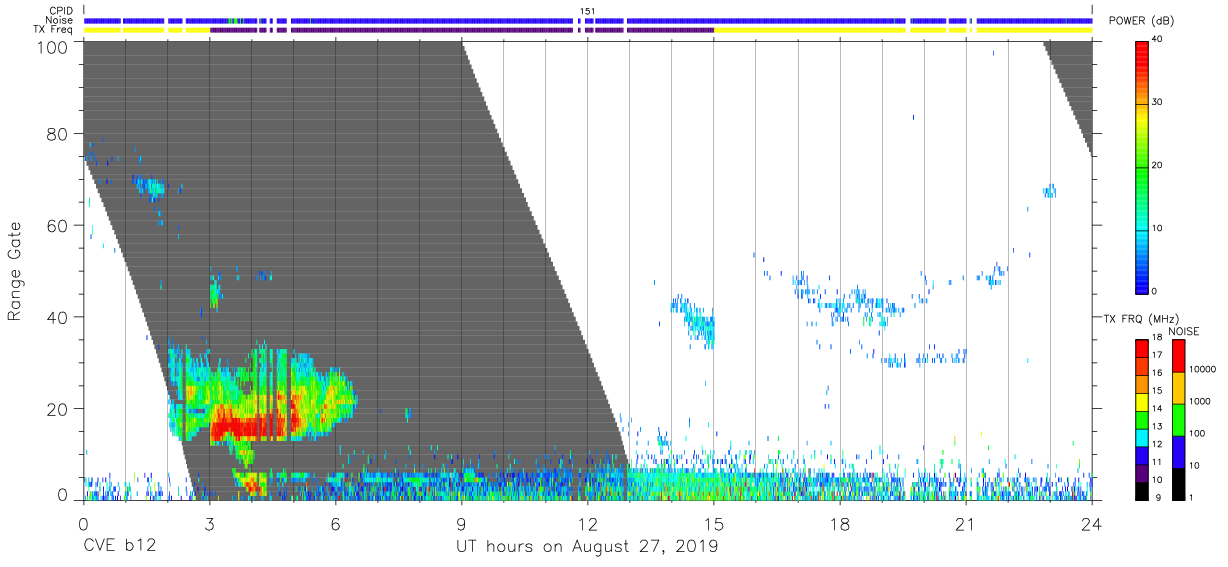Click the 6 label on the UT hours axis
The image size is (1228, 567).
[335, 522]
